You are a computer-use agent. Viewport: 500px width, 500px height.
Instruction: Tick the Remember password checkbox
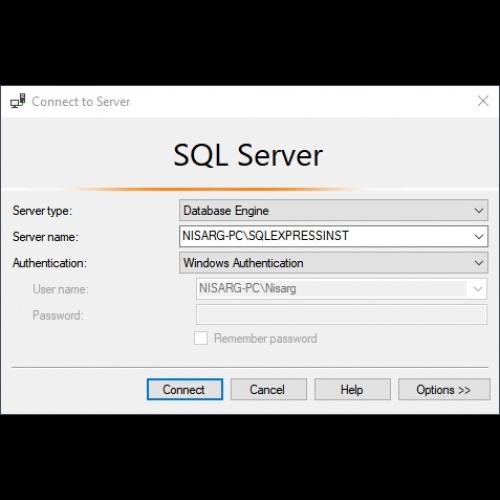201,338
